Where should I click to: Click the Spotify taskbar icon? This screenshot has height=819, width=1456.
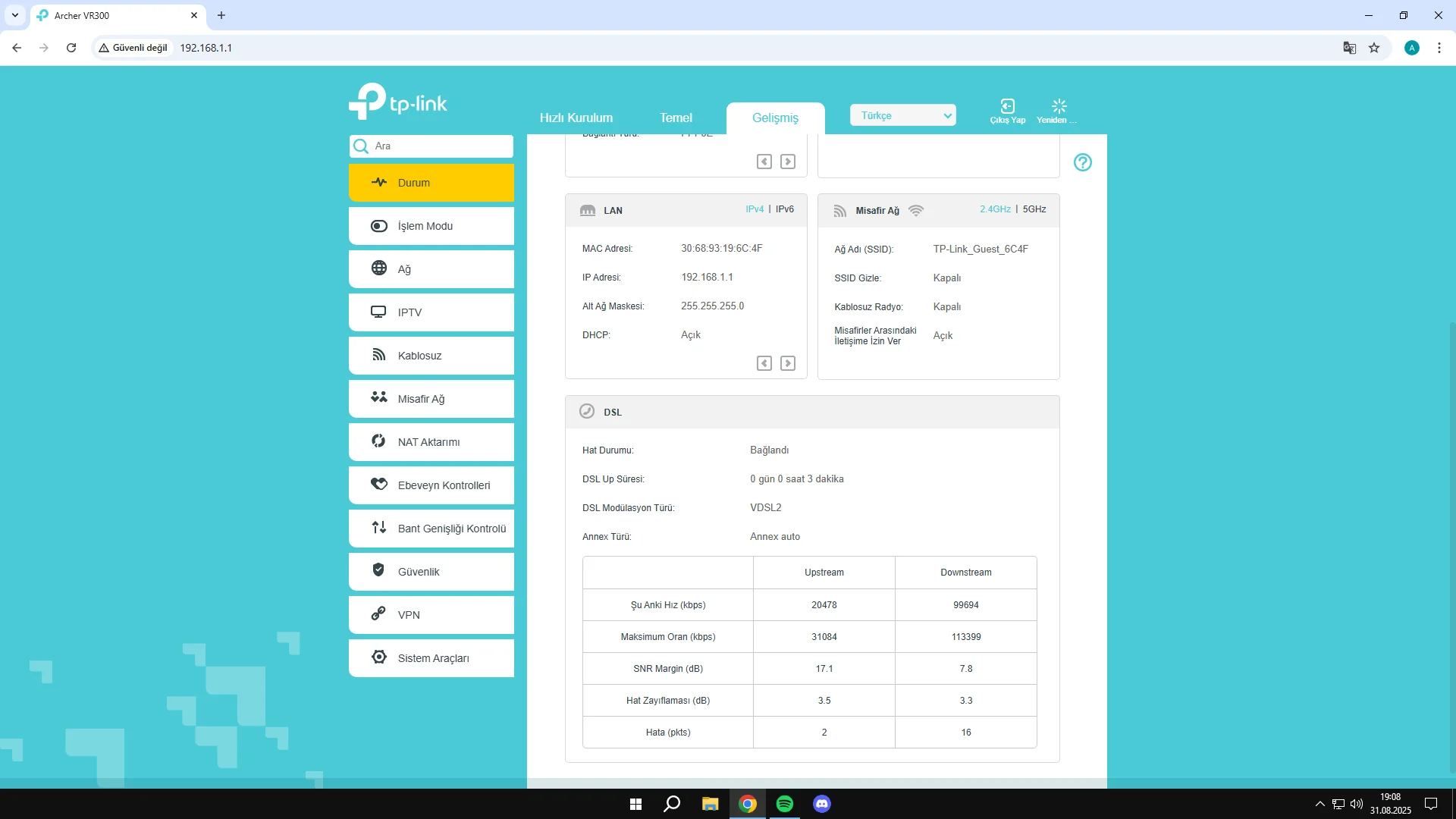click(785, 804)
